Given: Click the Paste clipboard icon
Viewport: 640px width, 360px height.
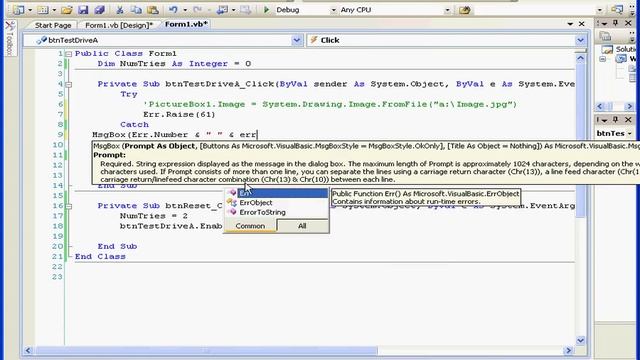Looking at the screenshot, I should click(x=153, y=9).
